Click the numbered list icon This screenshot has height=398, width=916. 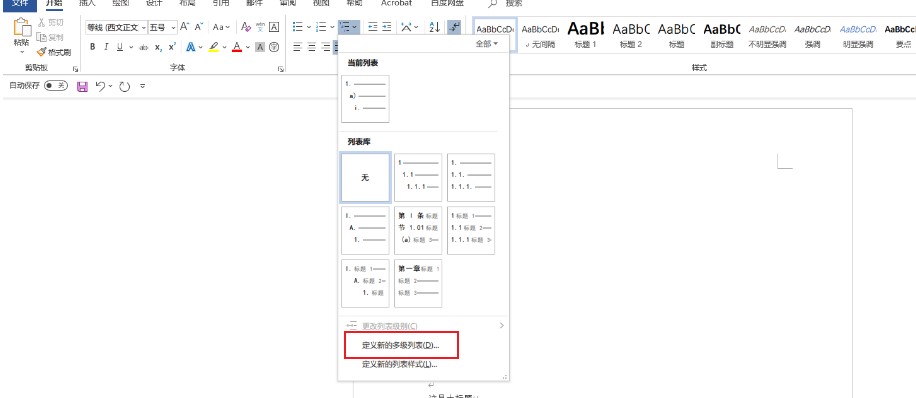[321, 27]
